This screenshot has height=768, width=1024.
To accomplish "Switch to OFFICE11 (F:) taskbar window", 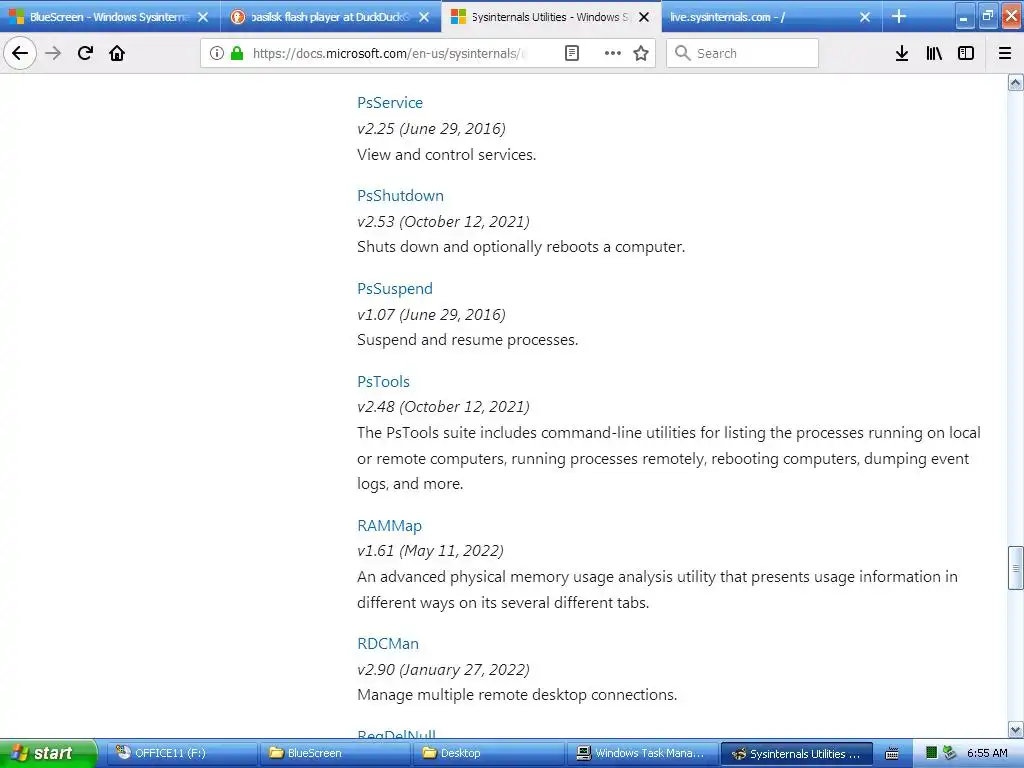I will click(183, 753).
